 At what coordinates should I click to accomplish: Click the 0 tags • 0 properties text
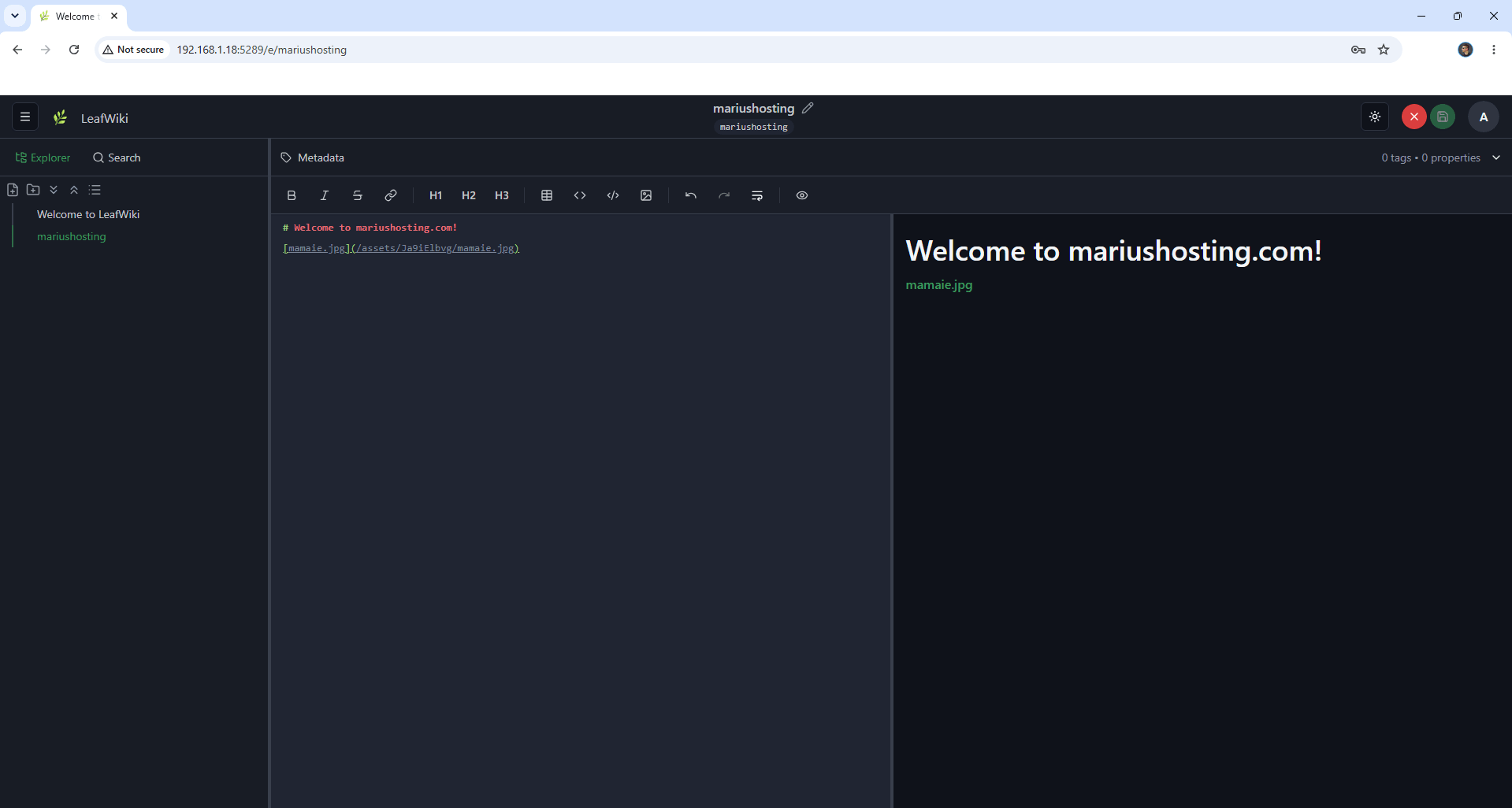1431,158
